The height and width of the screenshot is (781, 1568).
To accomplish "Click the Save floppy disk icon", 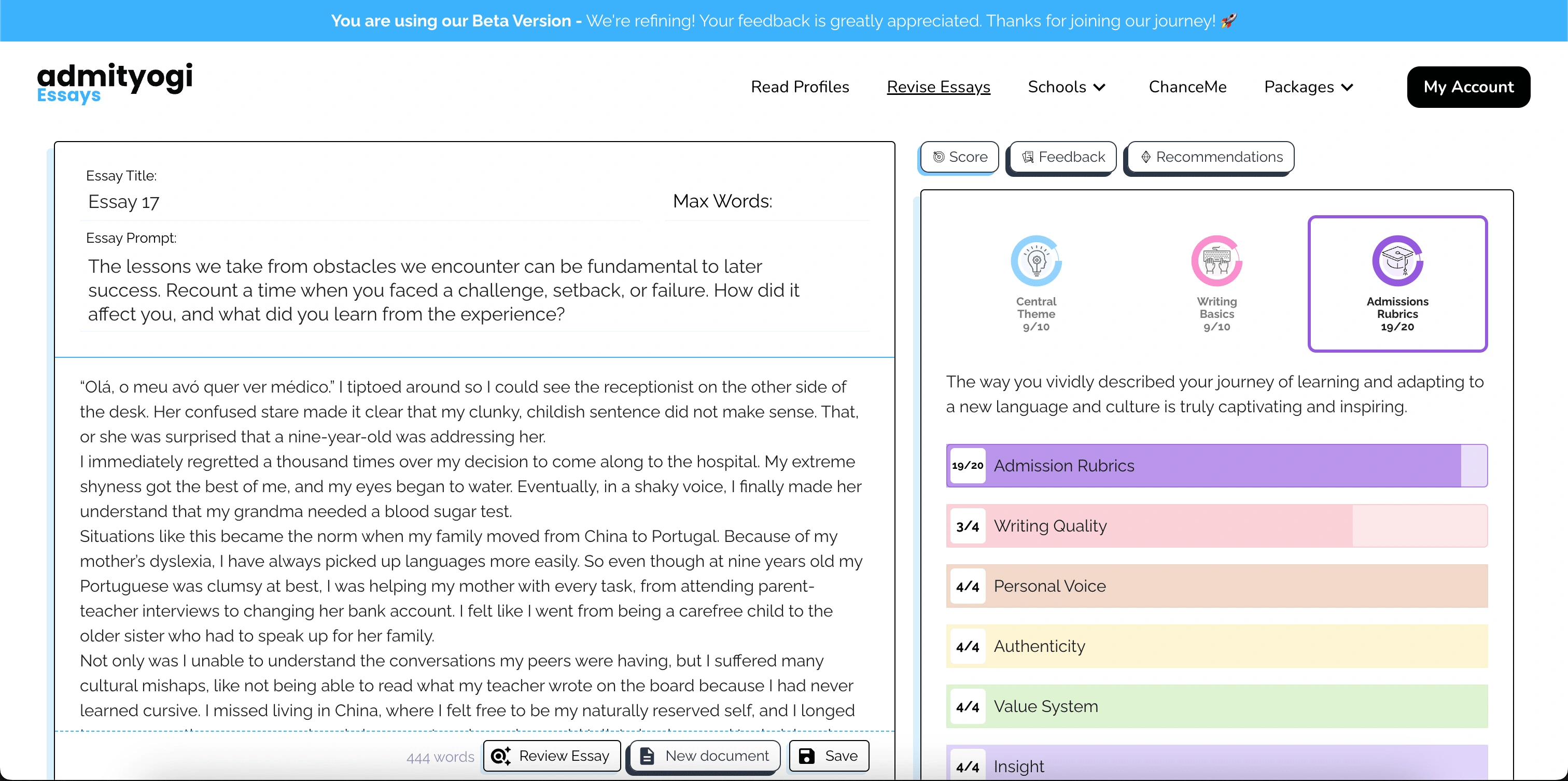I will 806,756.
